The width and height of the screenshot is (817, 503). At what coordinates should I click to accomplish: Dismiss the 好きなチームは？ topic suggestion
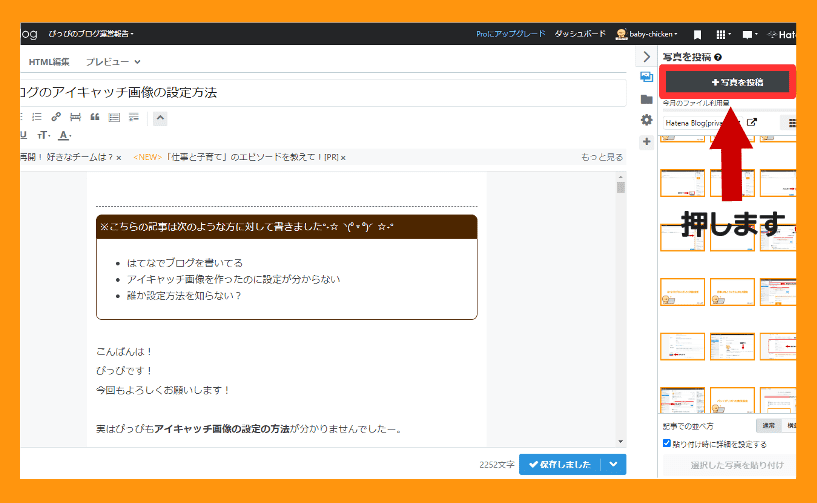point(119,157)
